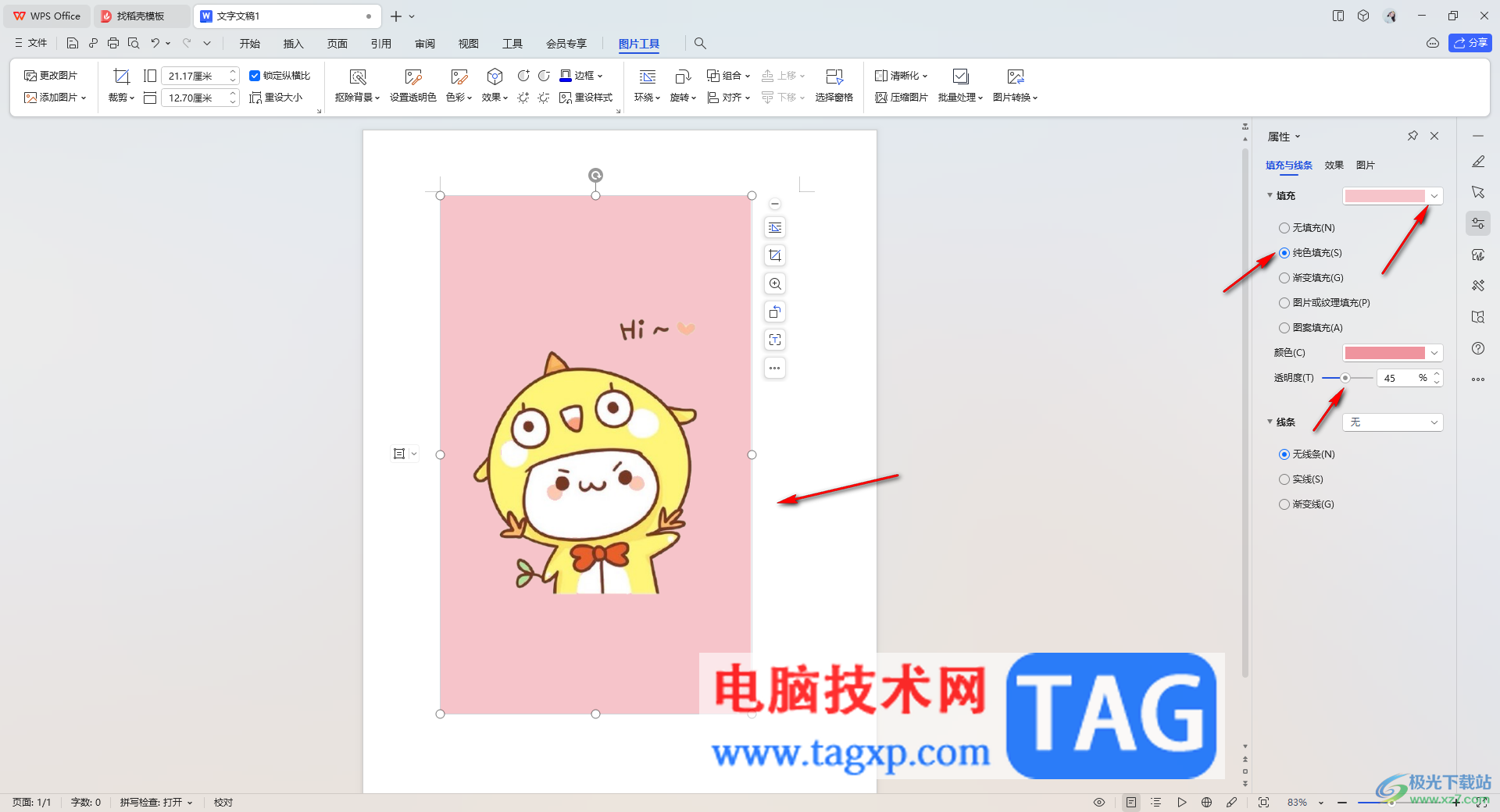Click the layout options floating icon

pyautogui.click(x=775, y=227)
